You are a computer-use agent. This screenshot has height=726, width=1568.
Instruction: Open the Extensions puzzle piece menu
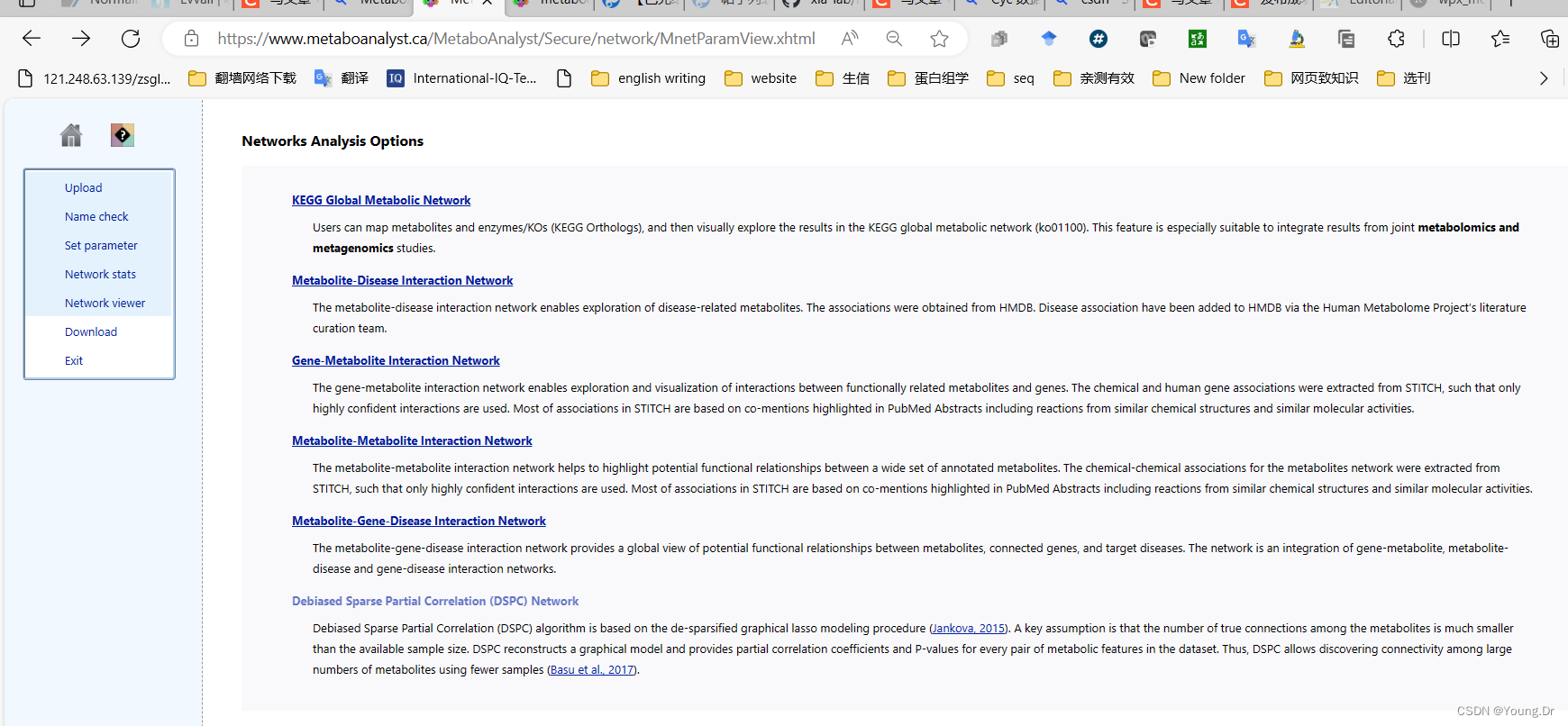point(1396,39)
